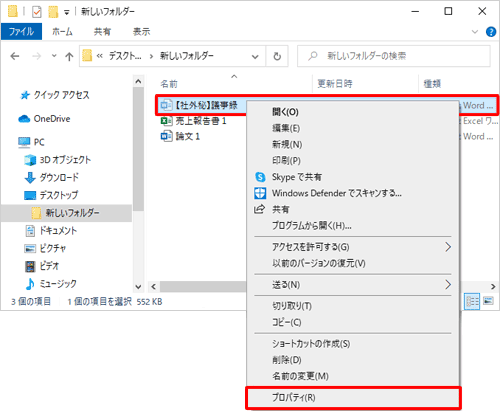
Task: Click the 種類 column header
Action: 432,84
